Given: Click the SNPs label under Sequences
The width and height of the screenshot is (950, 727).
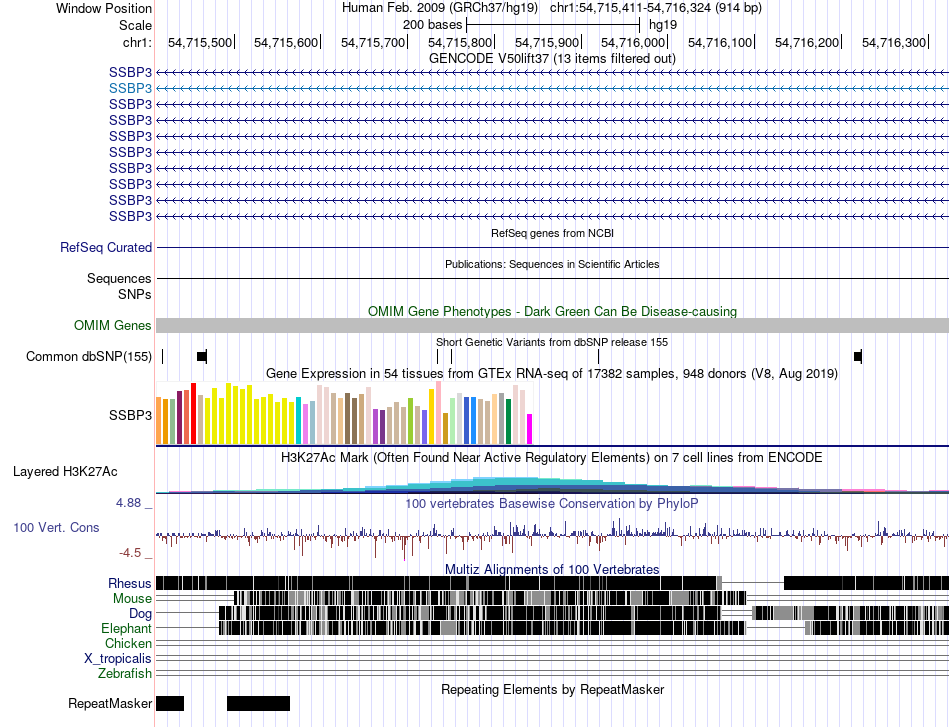Looking at the screenshot, I should coord(135,294).
